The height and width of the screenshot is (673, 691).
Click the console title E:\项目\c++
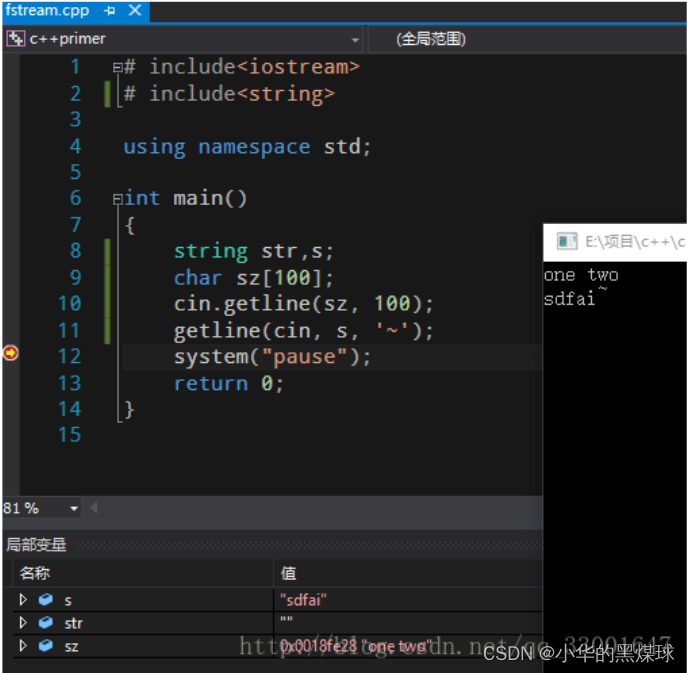[x=635, y=242]
